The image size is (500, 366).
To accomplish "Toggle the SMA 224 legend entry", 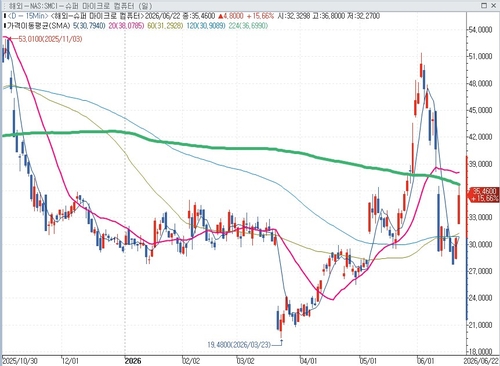I will pos(248,26).
